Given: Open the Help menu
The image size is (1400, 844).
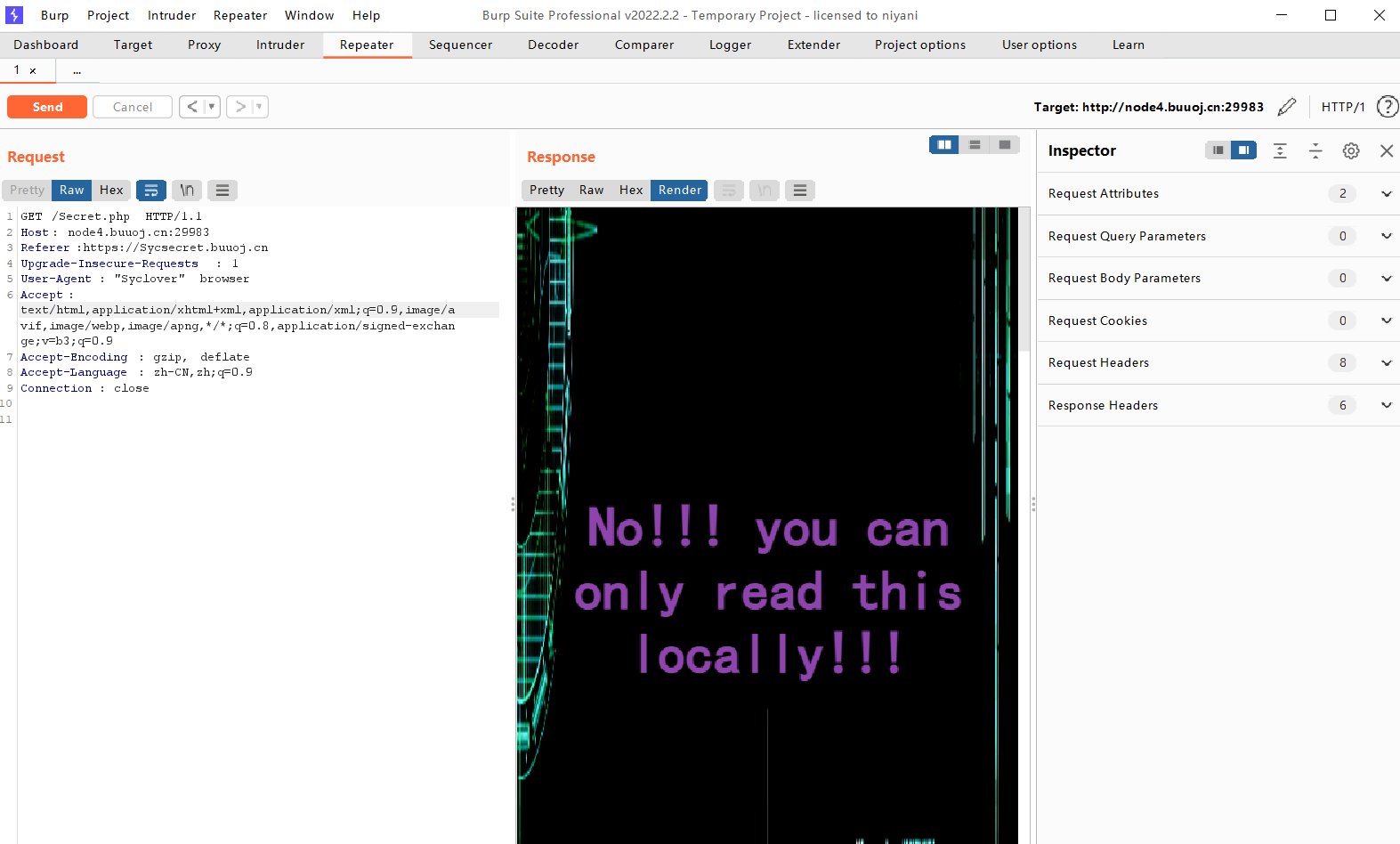Looking at the screenshot, I should click(366, 15).
